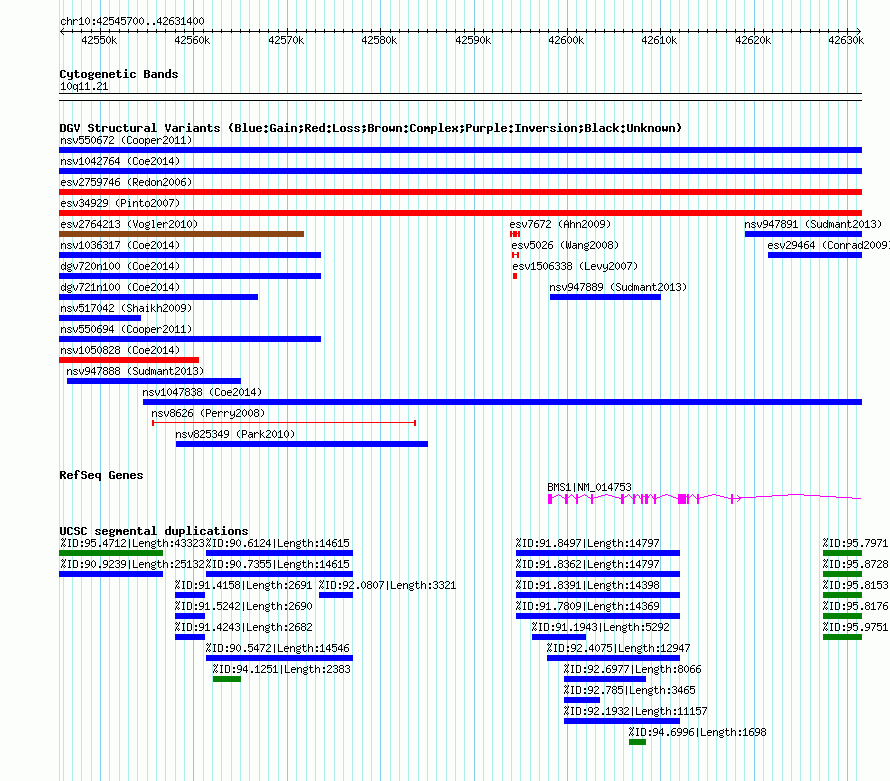Select the duplication %ID:90.9239|Length:25132
Viewport: 890px width, 781px height.
coord(132,564)
